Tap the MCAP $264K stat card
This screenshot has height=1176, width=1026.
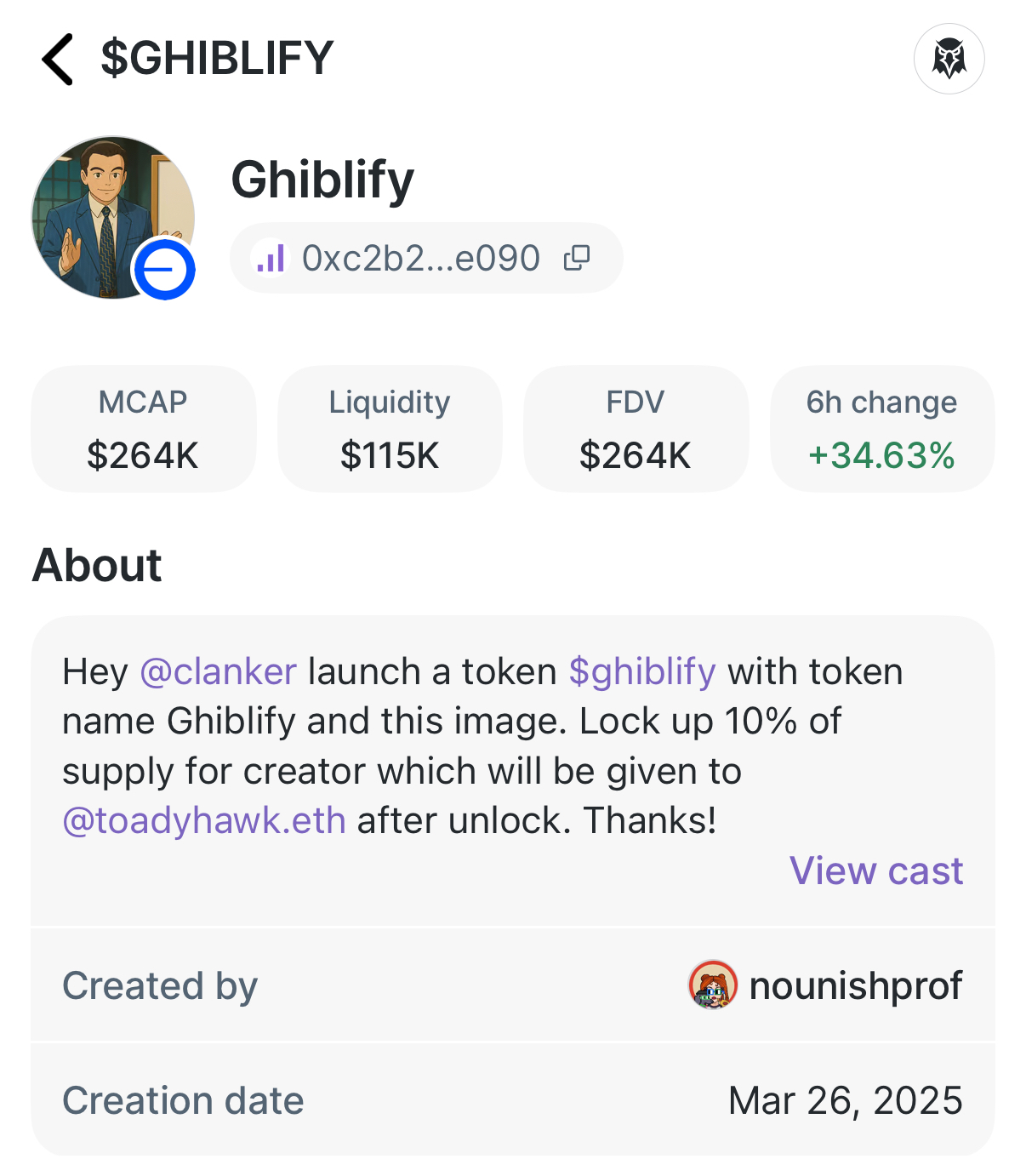[143, 429]
